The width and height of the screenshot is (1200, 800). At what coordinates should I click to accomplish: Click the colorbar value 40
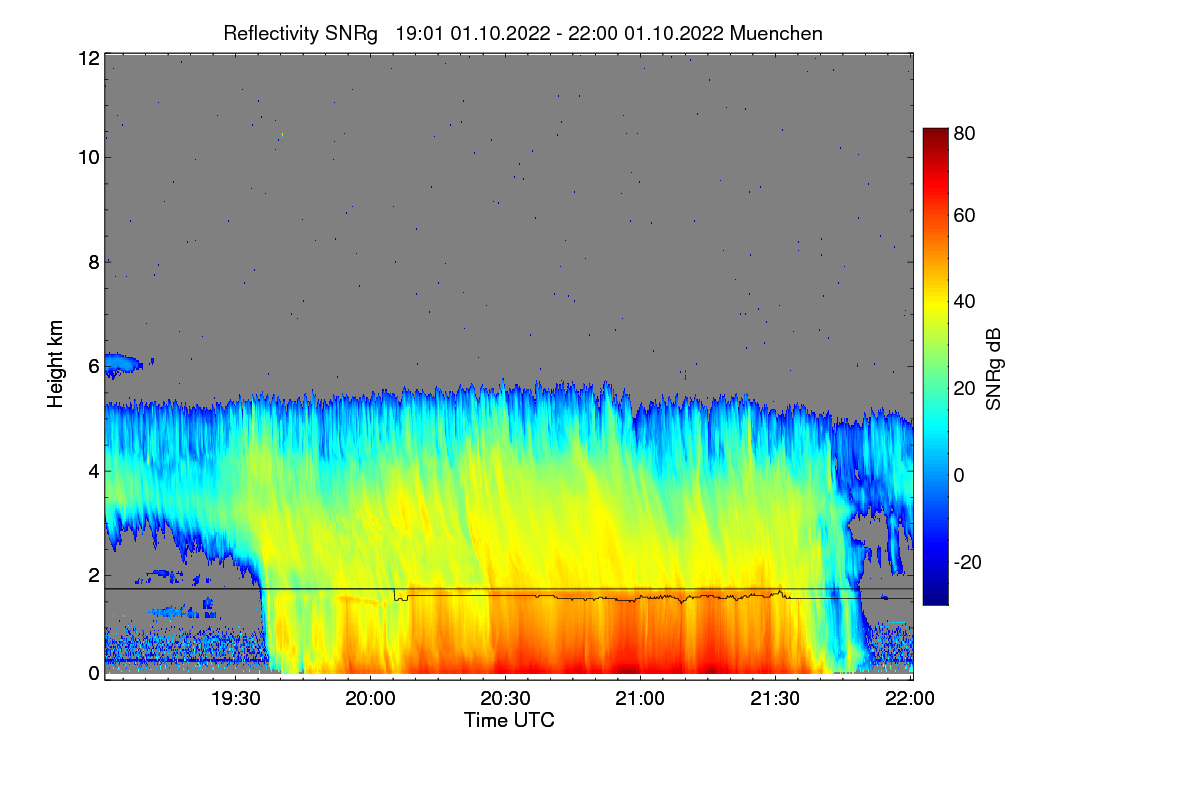[965, 302]
